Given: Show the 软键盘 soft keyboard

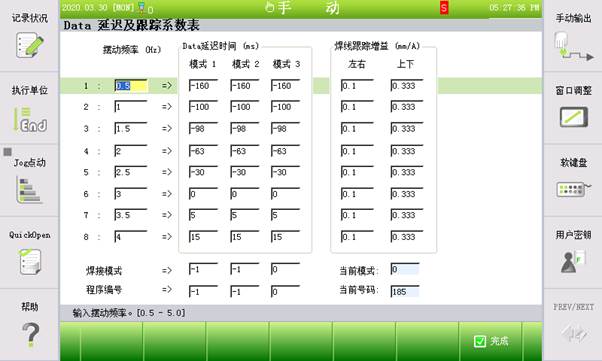Looking at the screenshot, I should (x=574, y=189).
